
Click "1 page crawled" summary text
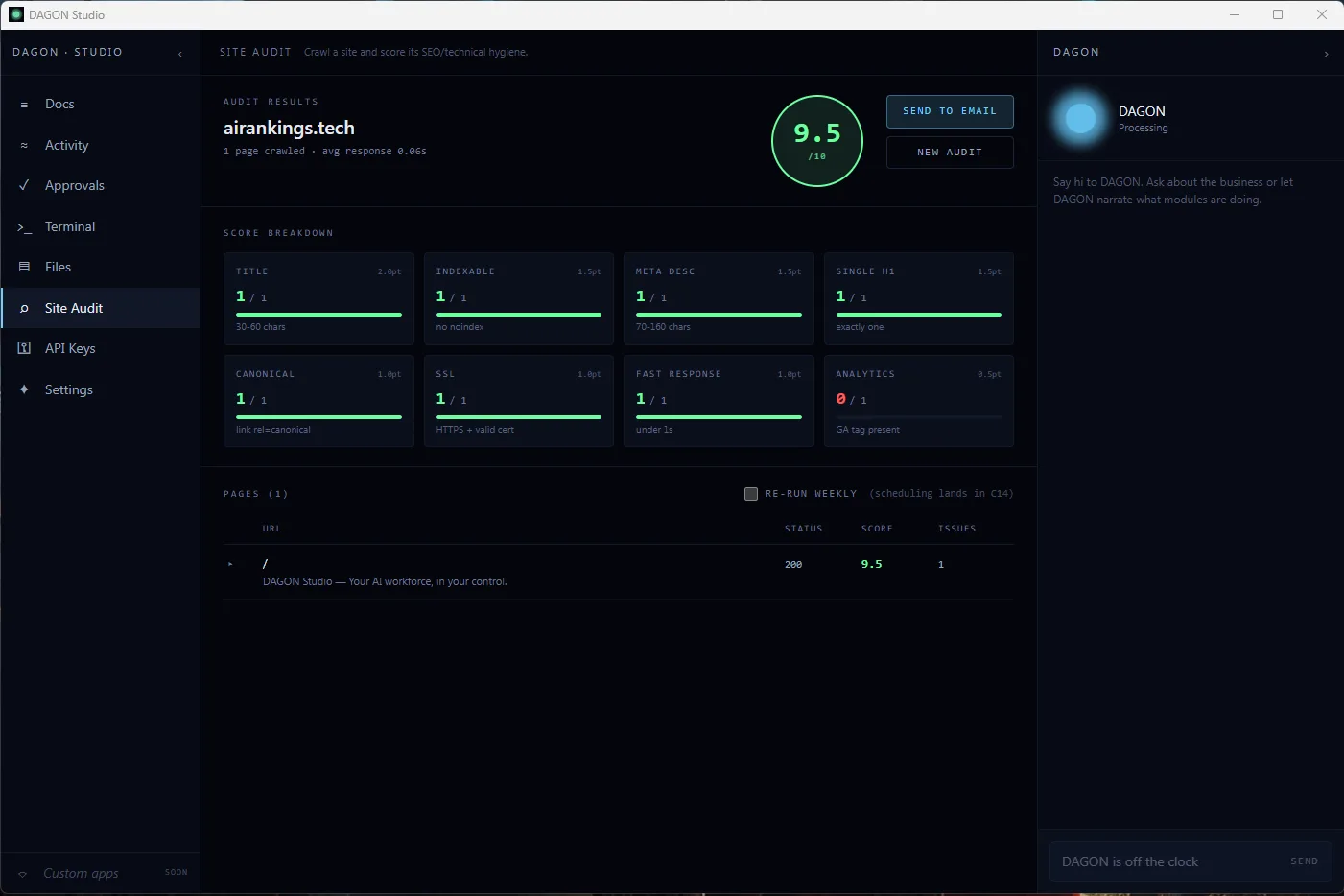pos(264,152)
